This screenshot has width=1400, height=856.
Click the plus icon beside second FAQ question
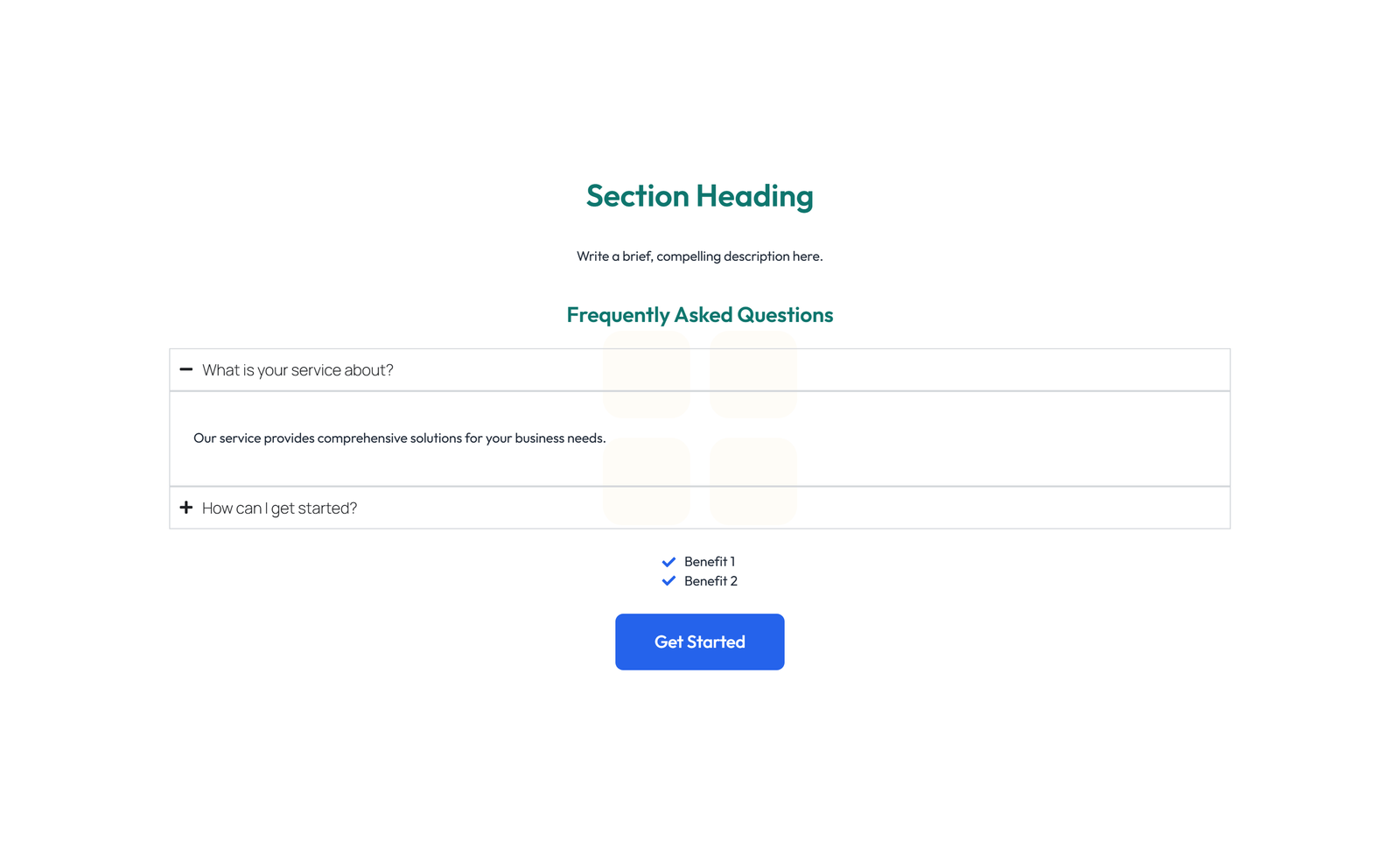tap(186, 508)
